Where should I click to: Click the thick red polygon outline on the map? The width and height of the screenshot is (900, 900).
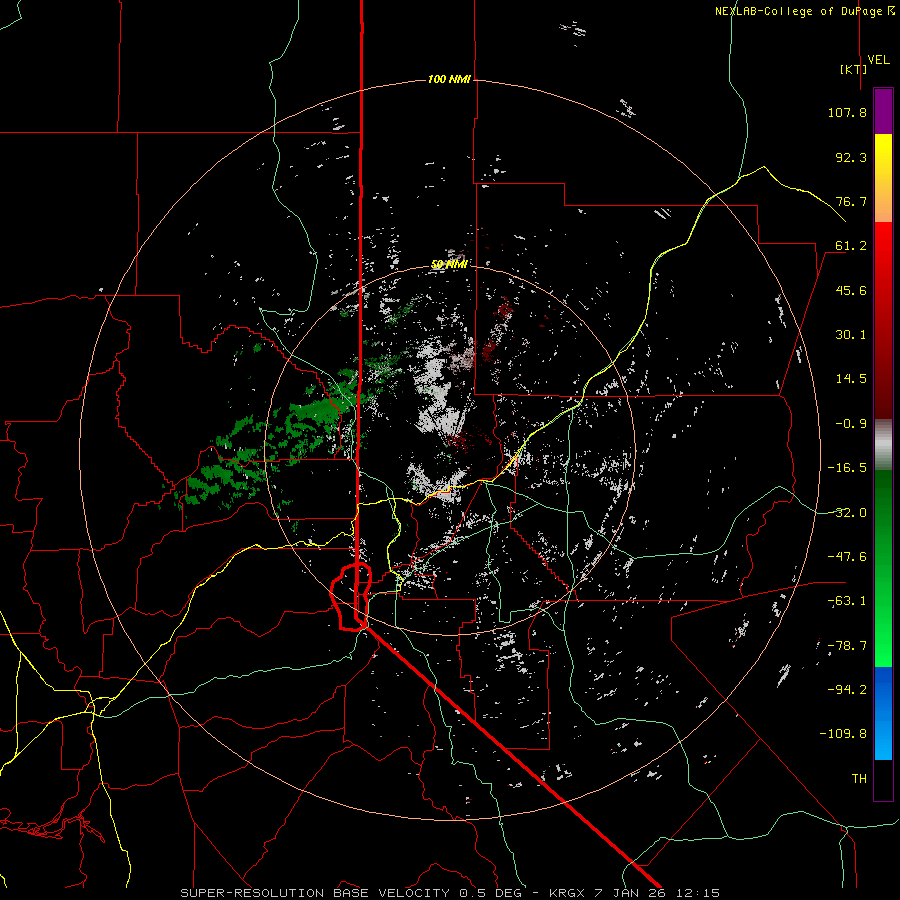351,598
